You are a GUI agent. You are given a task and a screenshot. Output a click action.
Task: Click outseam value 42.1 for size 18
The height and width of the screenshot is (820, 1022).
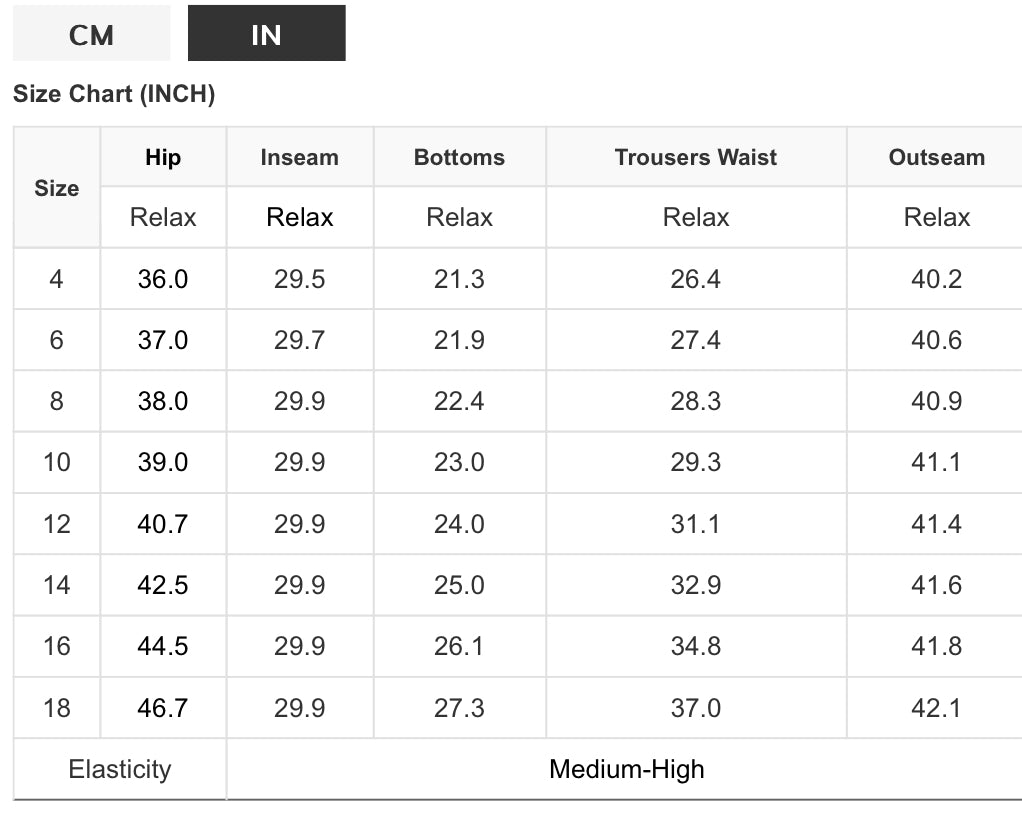point(936,708)
